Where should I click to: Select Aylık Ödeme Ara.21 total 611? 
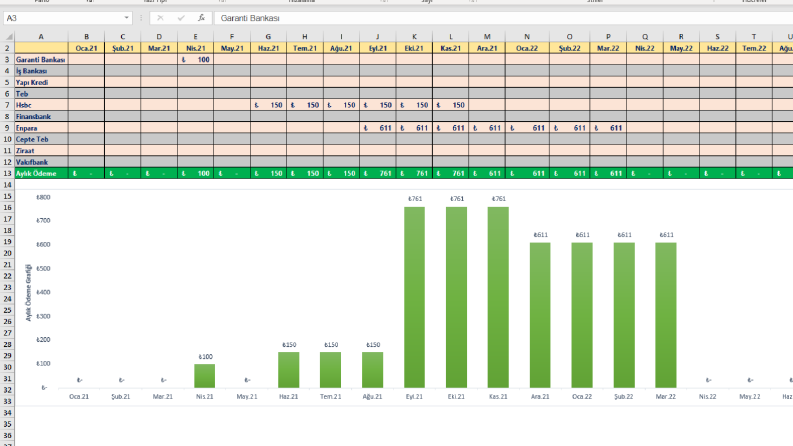(487, 173)
